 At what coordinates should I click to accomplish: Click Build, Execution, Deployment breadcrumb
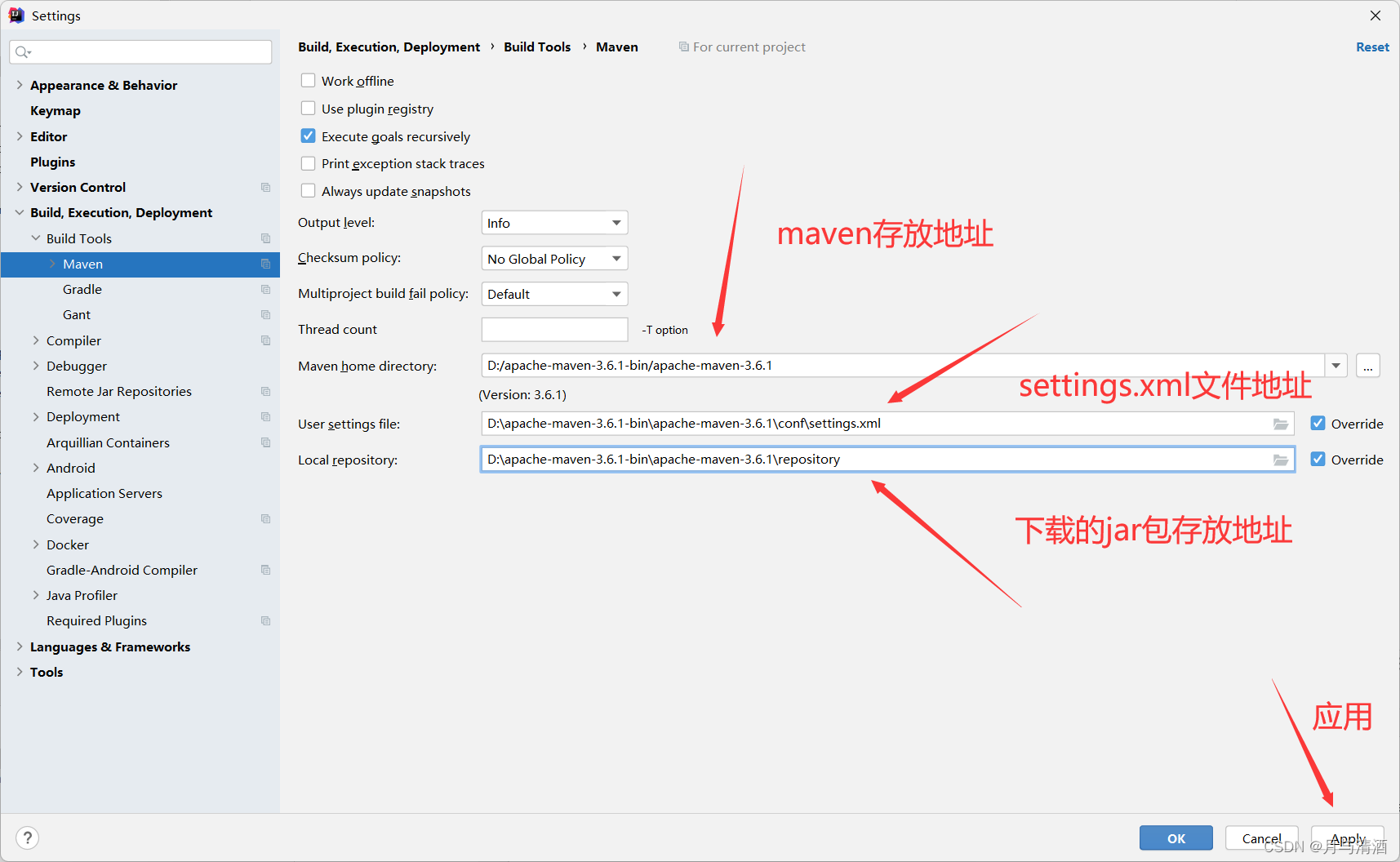389,47
